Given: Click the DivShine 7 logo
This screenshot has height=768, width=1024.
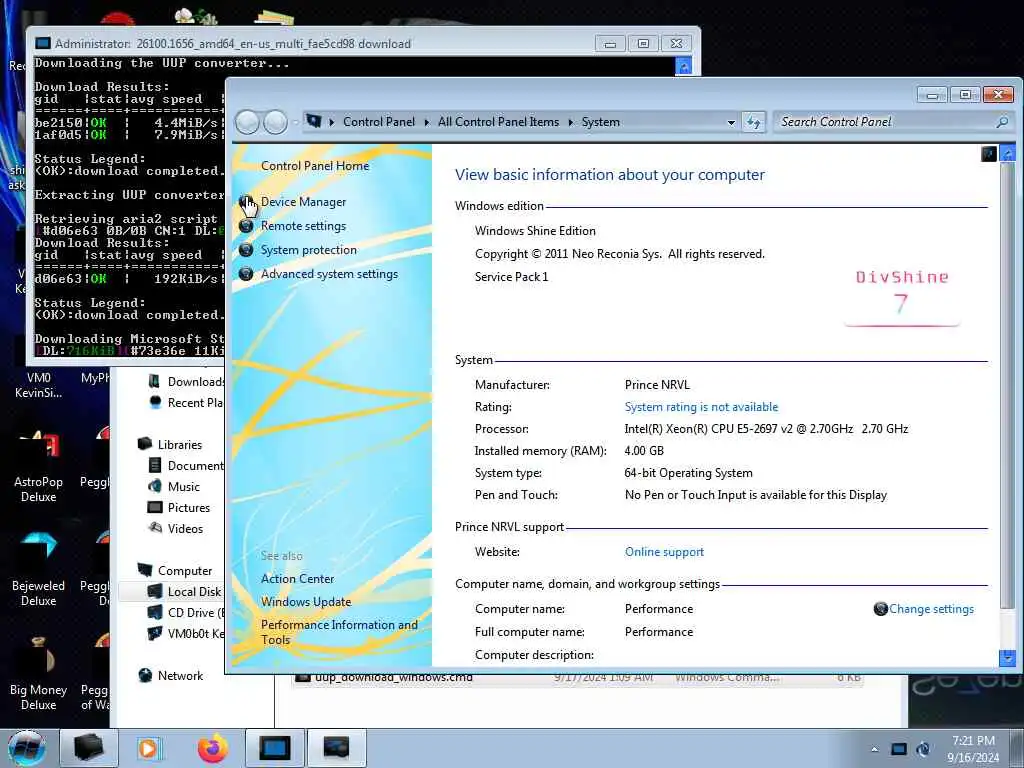Looking at the screenshot, I should tap(902, 296).
